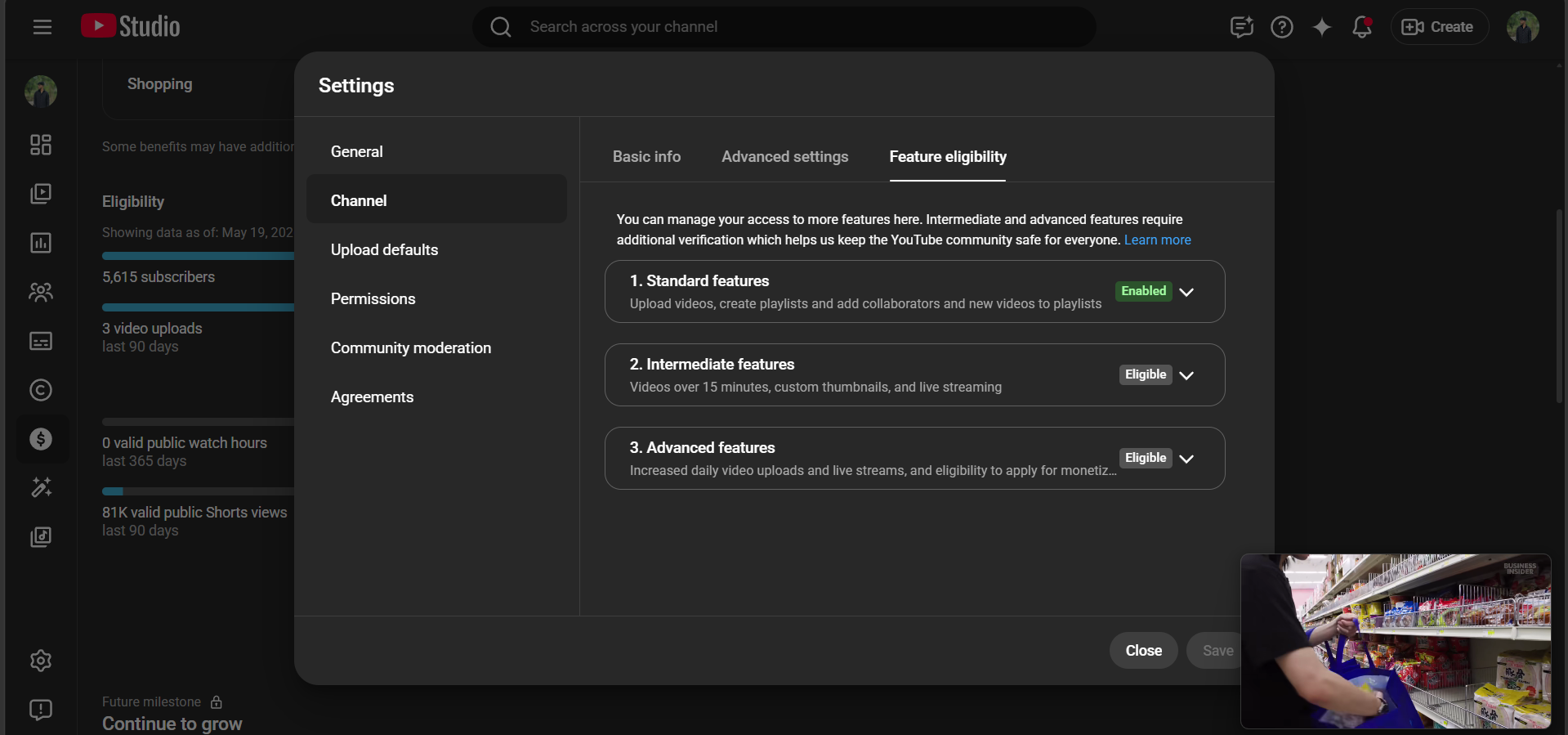Open the Analytics icon in sidebar
The width and height of the screenshot is (1568, 735).
point(41,243)
